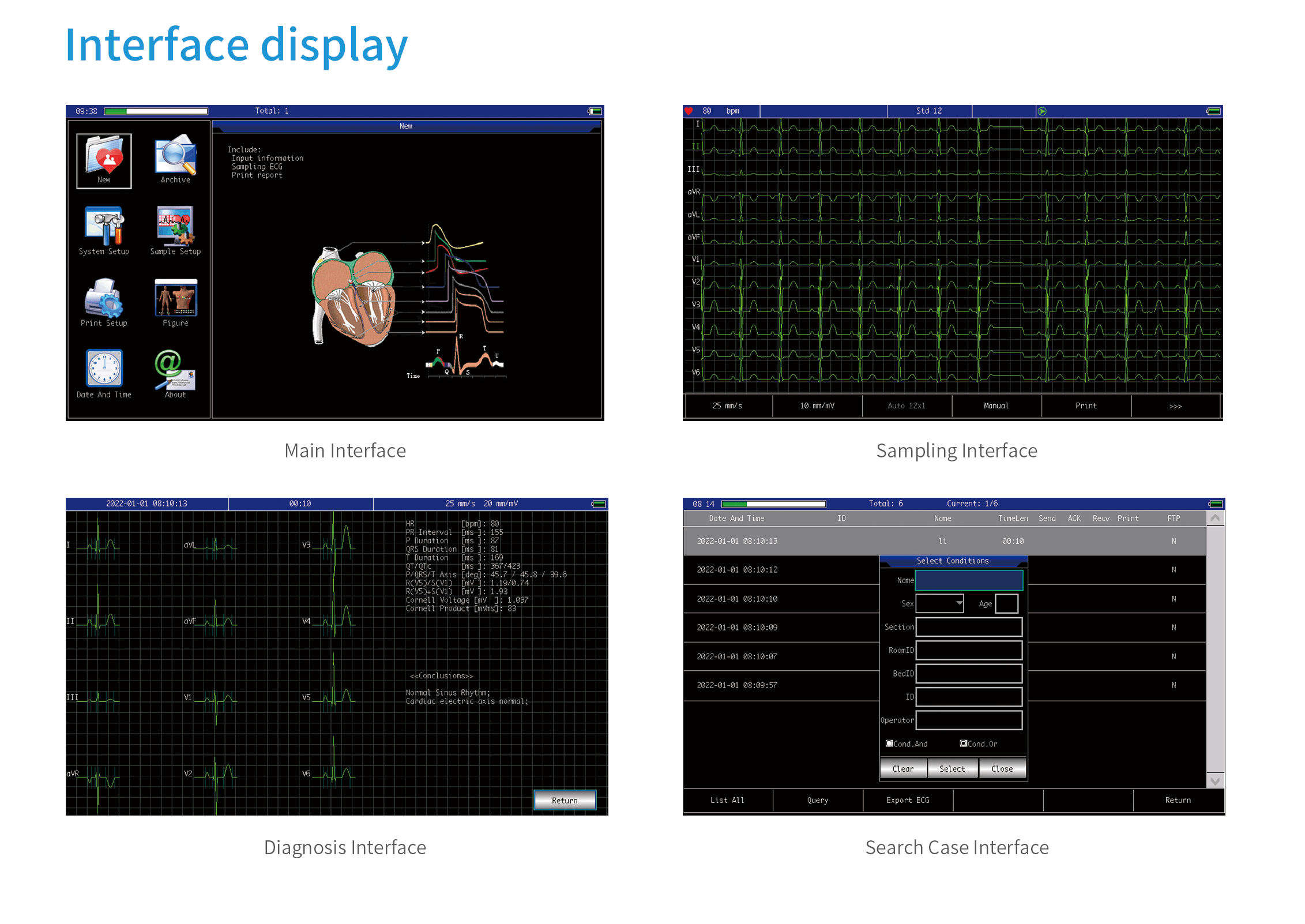
Task: Toggle Auto 12x1 display mode
Action: pyautogui.click(x=908, y=405)
